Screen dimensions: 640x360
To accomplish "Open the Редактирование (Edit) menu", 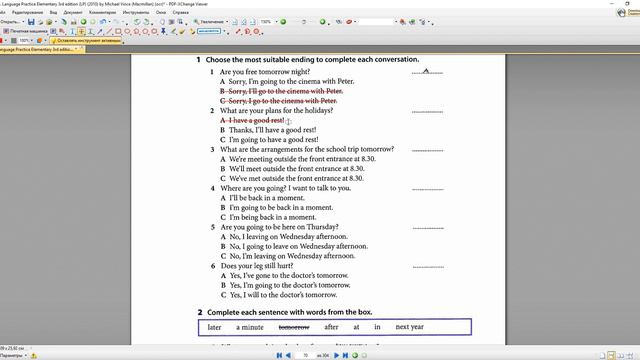I will click(27, 13).
